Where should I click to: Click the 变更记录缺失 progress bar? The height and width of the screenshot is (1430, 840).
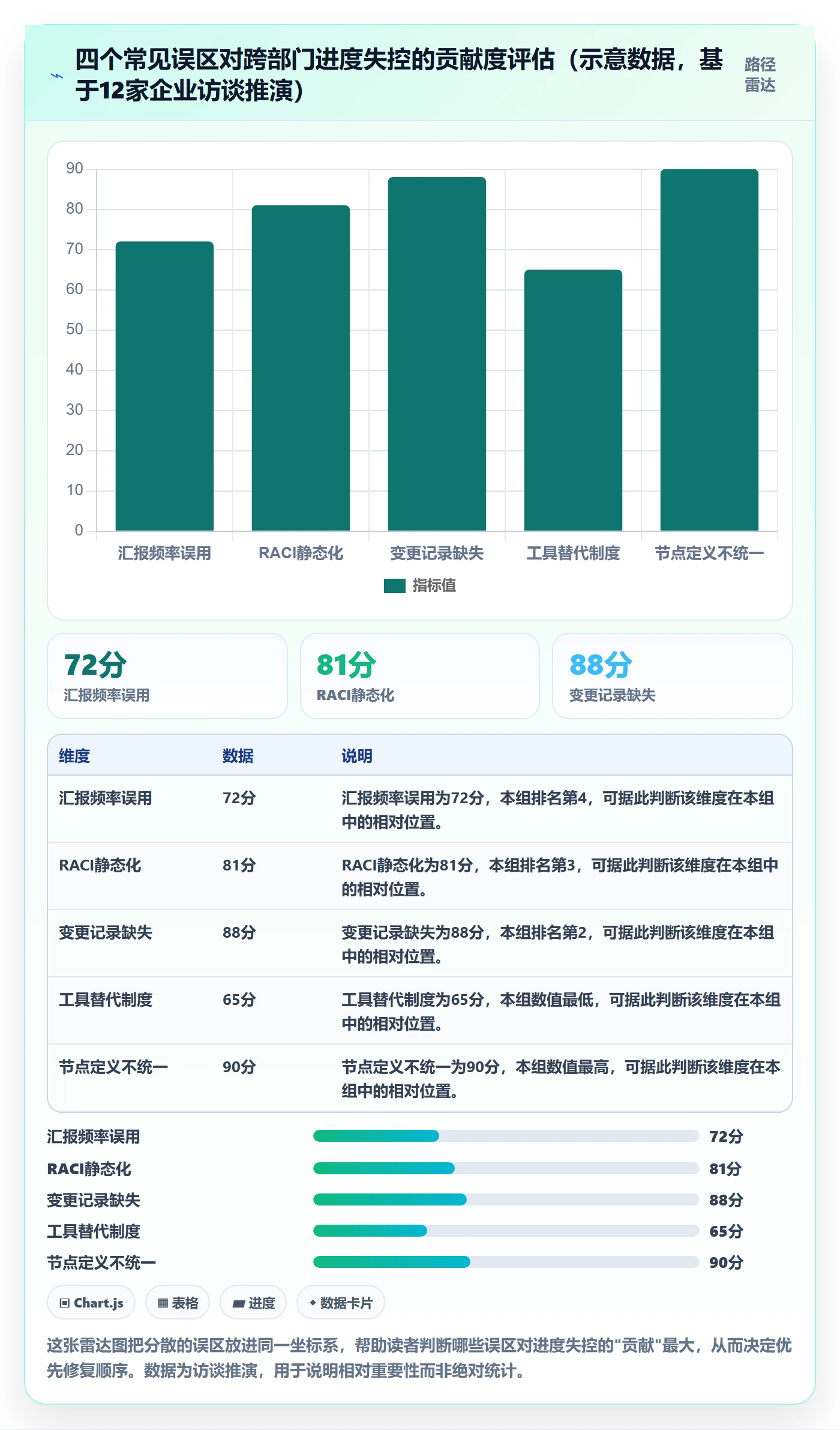coord(506,1199)
